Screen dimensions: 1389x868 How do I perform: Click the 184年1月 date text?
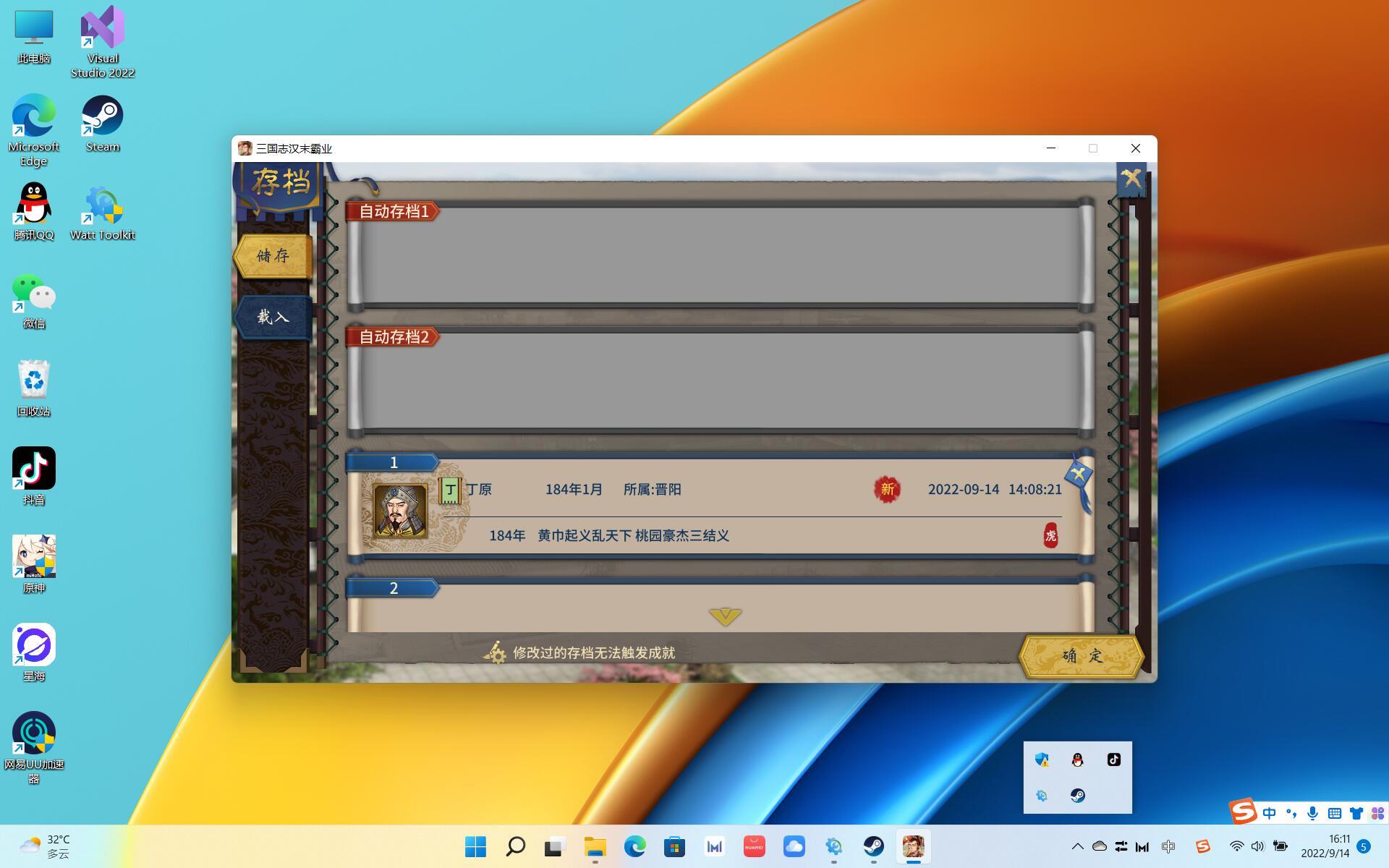(574, 490)
